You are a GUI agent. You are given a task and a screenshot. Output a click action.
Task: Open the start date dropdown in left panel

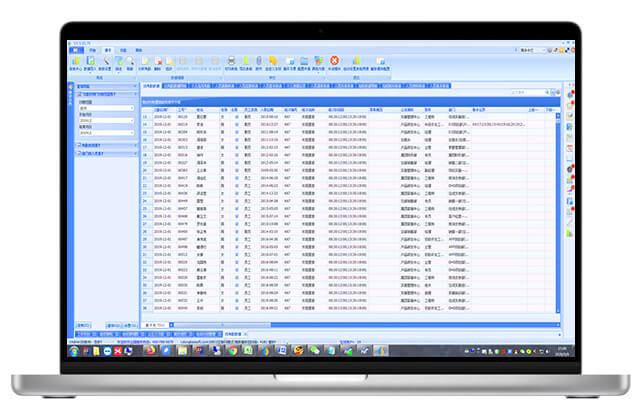tap(130, 120)
